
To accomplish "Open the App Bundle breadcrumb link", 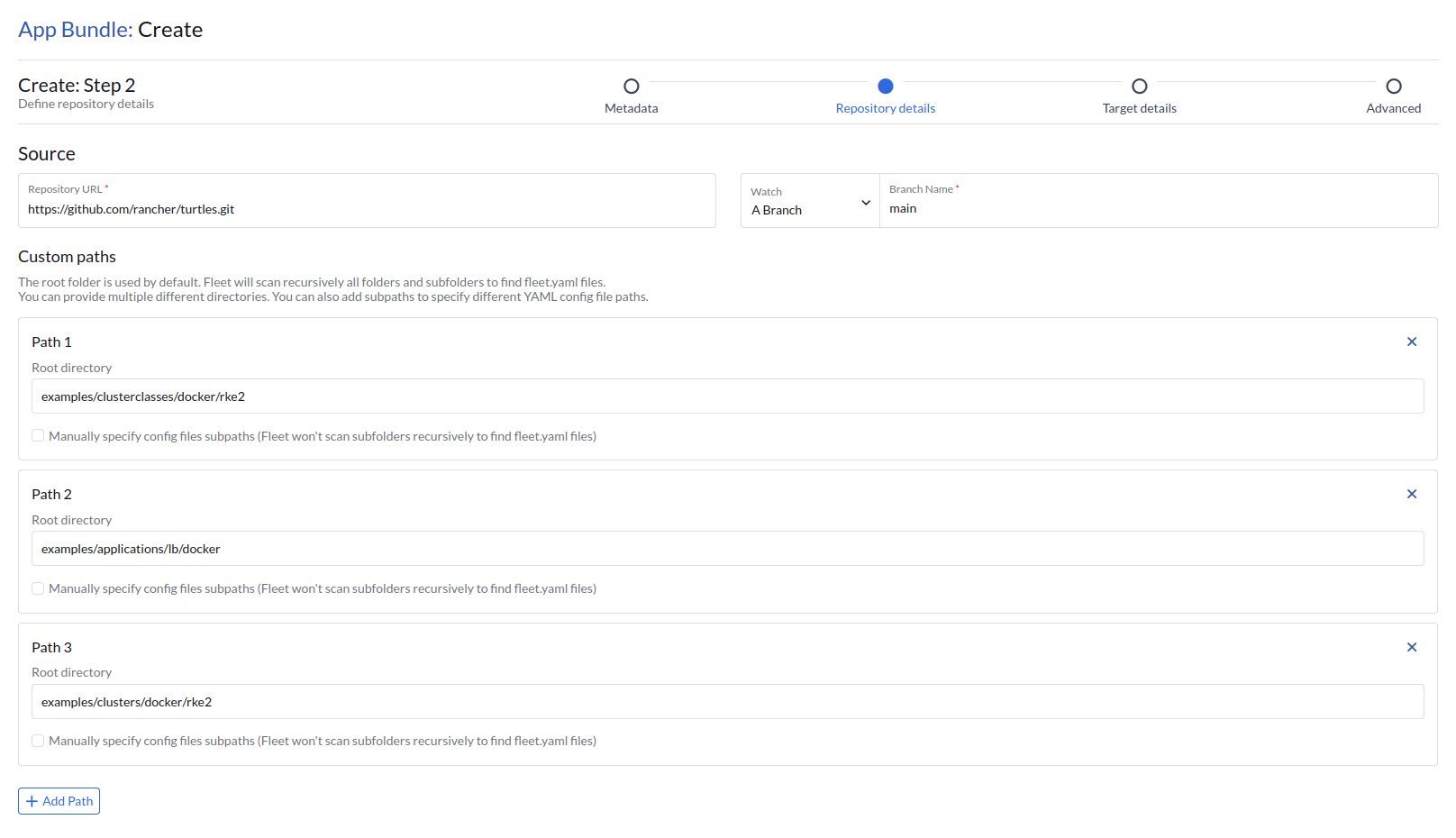I will pyautogui.click(x=75, y=30).
